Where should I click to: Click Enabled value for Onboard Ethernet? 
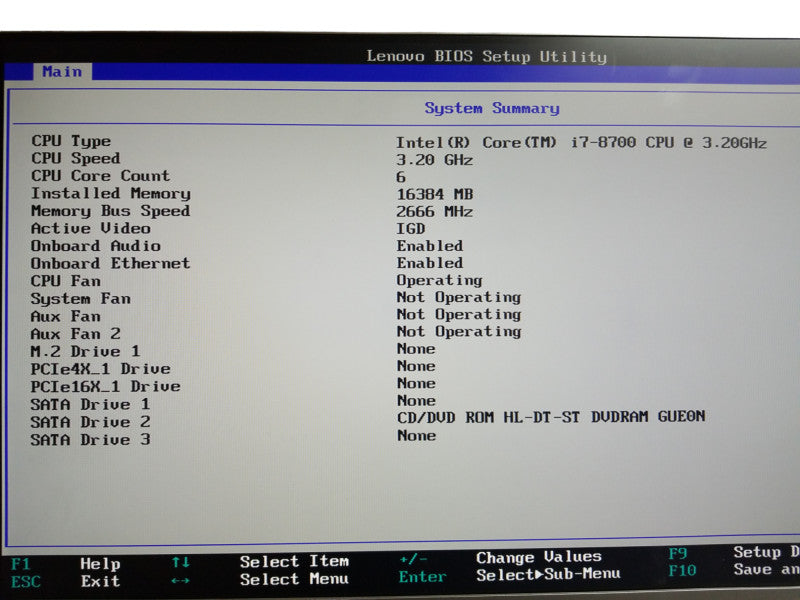point(430,263)
